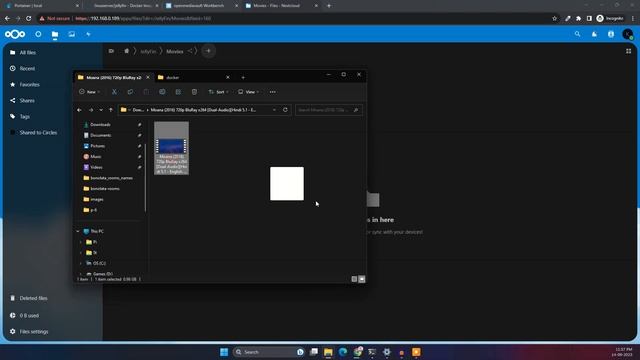640x360 pixels.
Task: Click the Cut scissors icon in Explorer
Action: (x=114, y=92)
